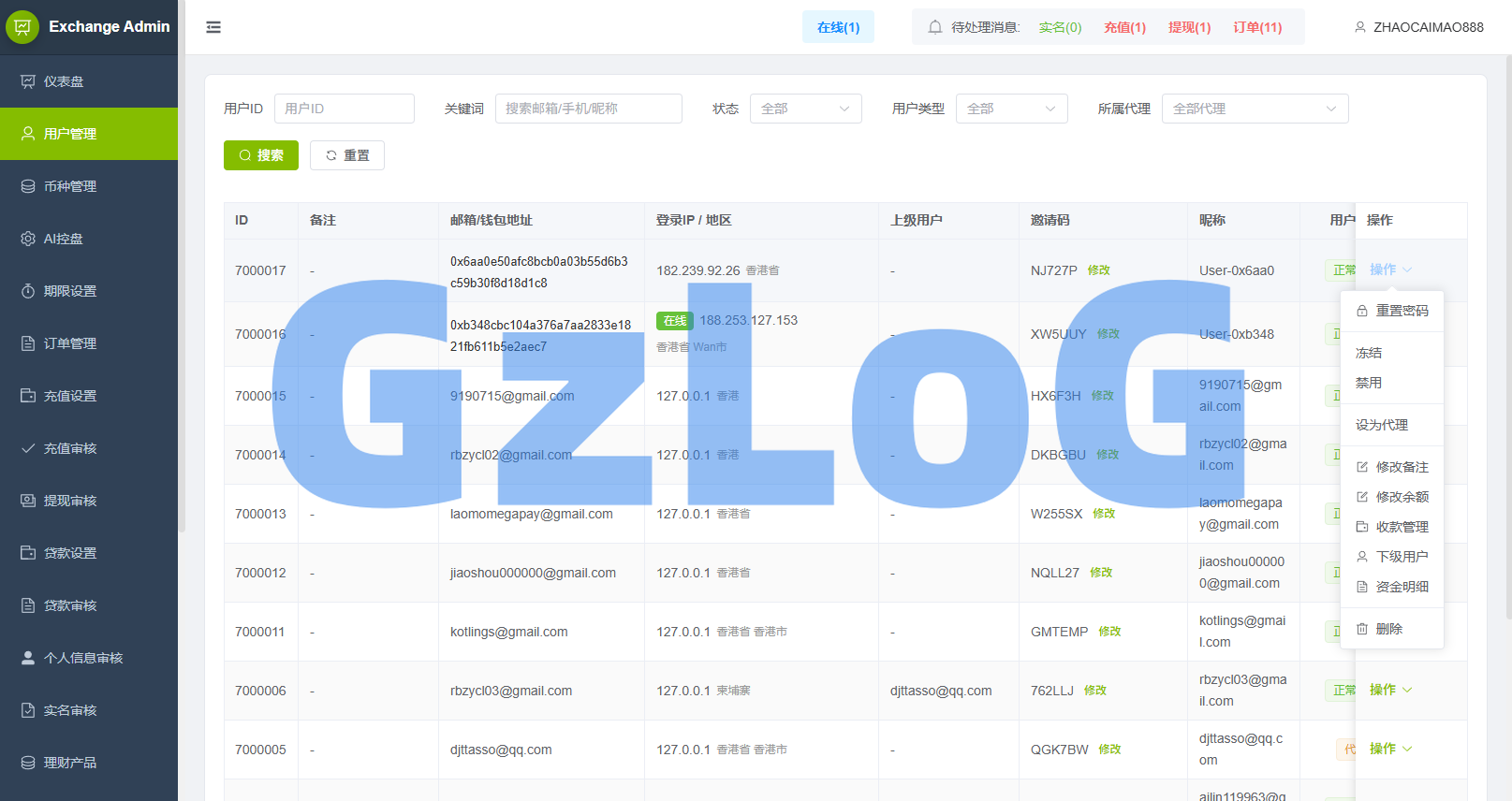Open 用户管理 user management menu

click(89, 134)
